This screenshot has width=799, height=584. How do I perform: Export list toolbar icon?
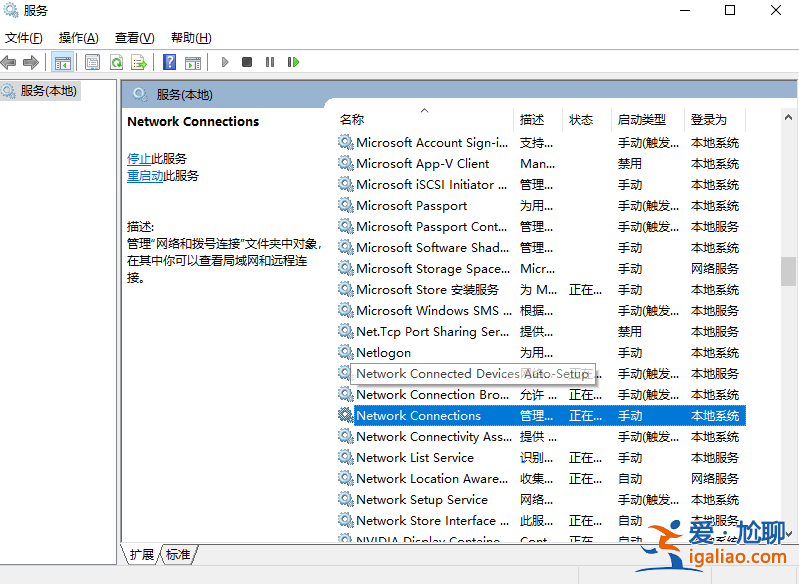tap(139, 62)
